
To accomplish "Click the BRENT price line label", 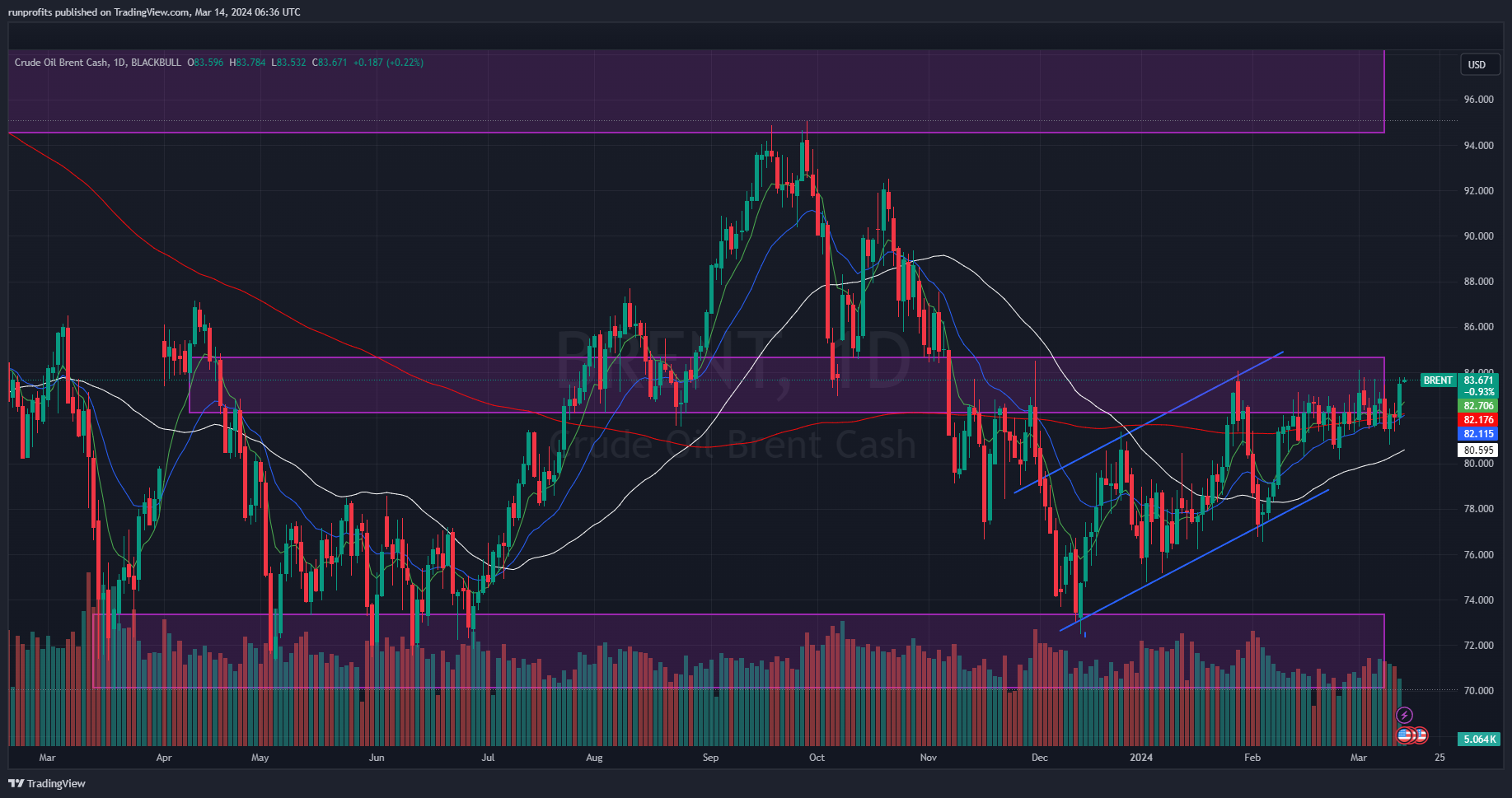I will tap(1438, 380).
